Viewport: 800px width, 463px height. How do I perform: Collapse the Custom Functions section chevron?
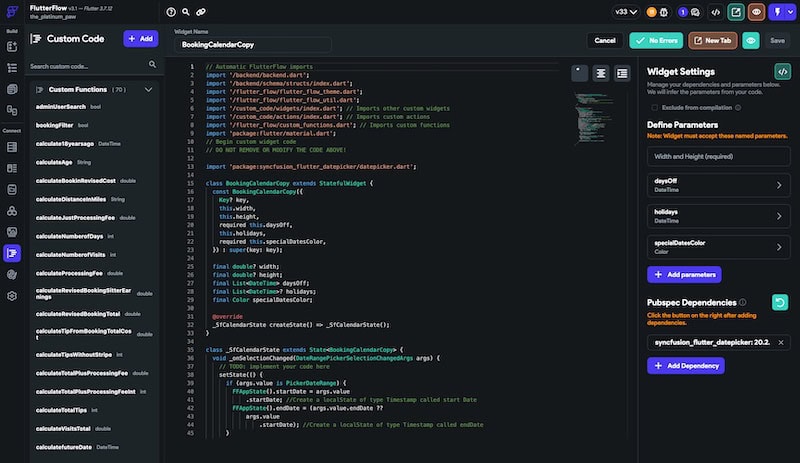(x=148, y=90)
